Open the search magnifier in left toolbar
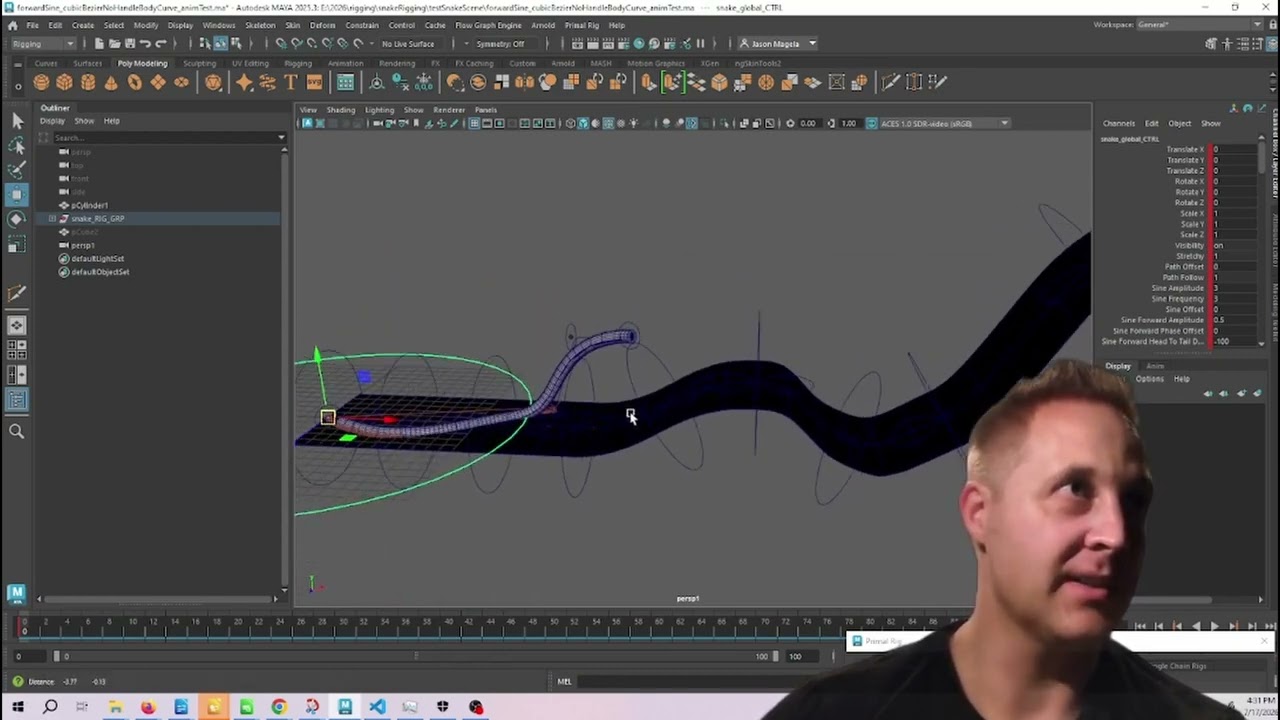This screenshot has width=1280, height=720. coord(16,431)
